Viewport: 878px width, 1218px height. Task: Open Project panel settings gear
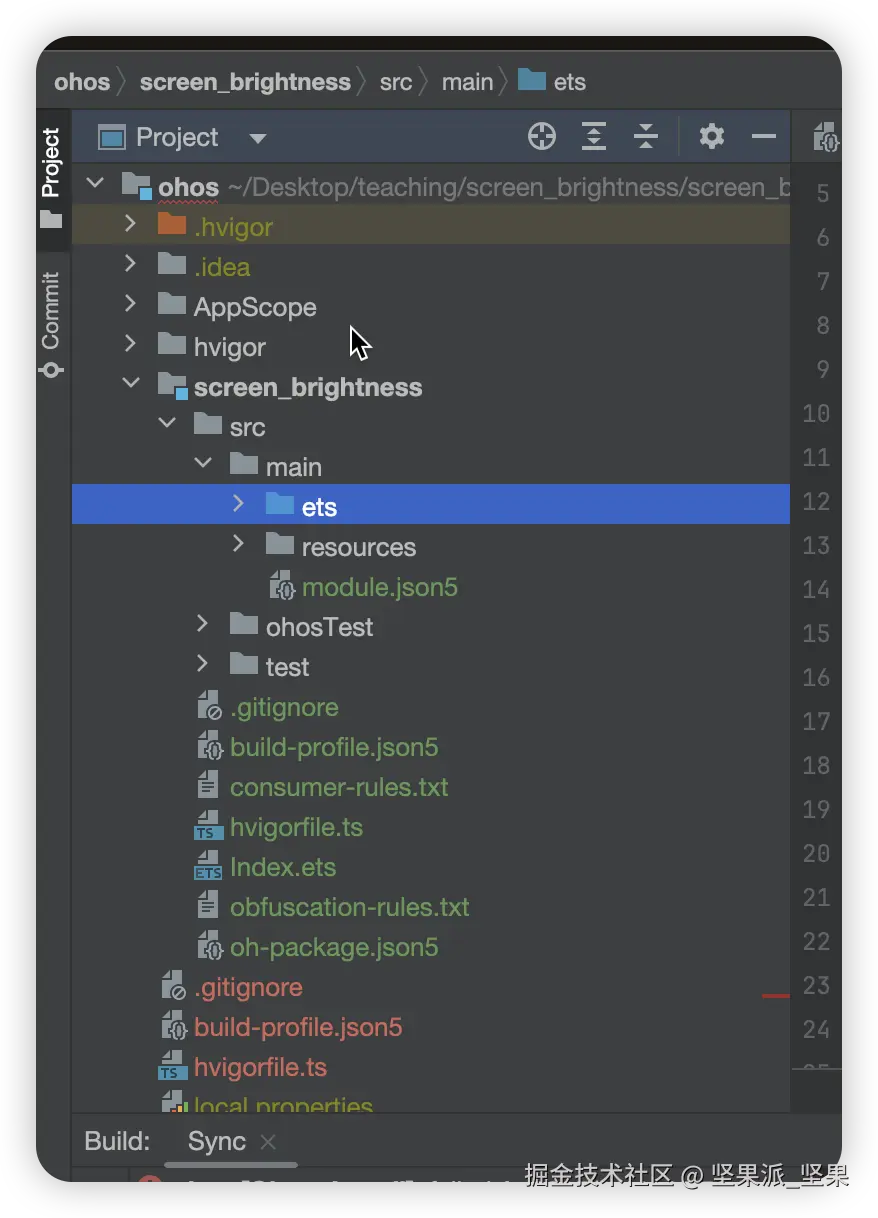(711, 137)
